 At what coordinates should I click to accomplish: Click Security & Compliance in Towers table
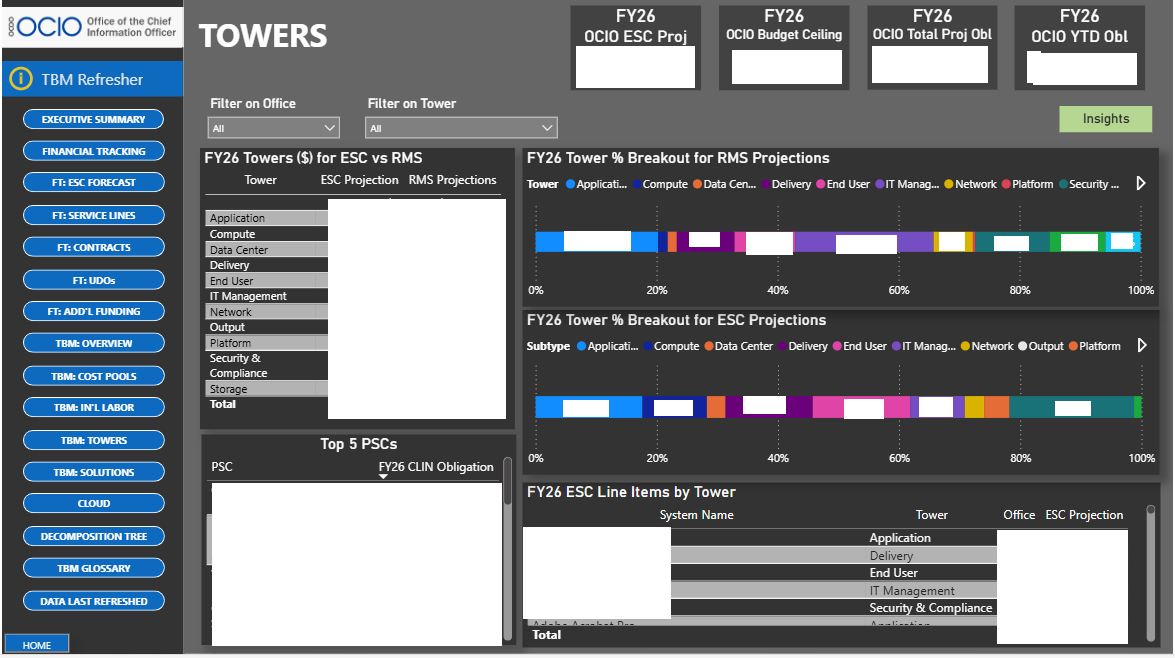(x=266, y=366)
